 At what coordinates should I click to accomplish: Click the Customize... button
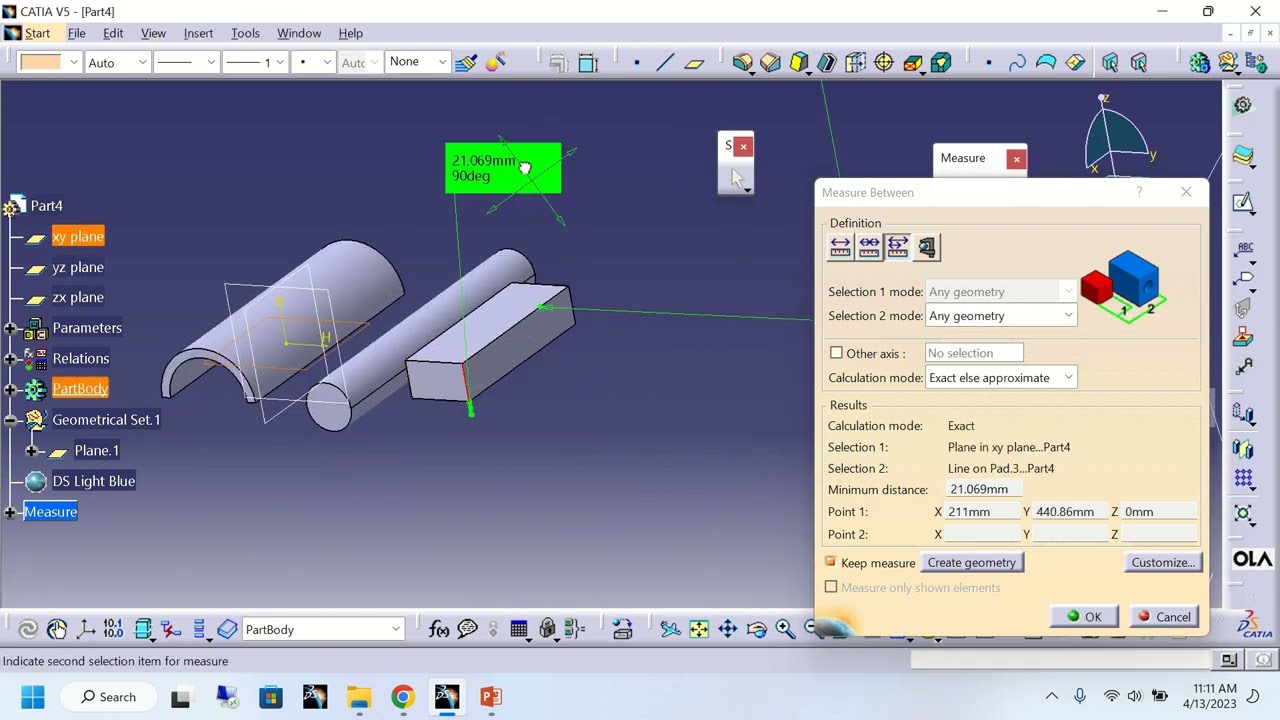(x=1163, y=563)
